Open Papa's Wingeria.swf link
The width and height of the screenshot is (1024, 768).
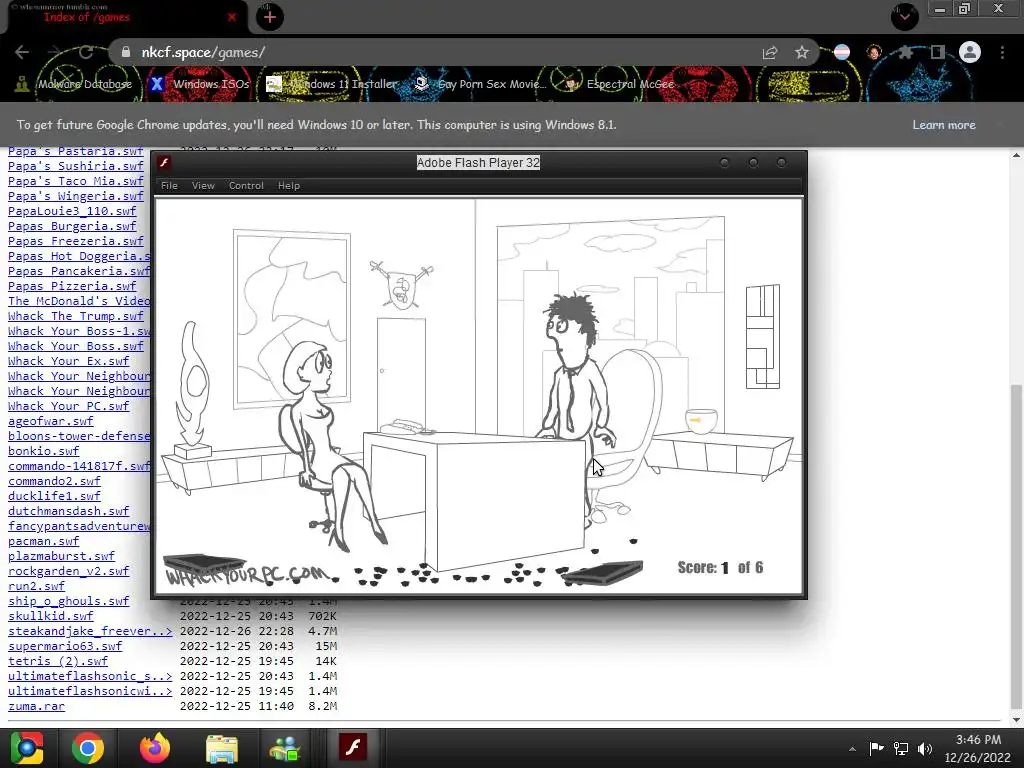76,196
